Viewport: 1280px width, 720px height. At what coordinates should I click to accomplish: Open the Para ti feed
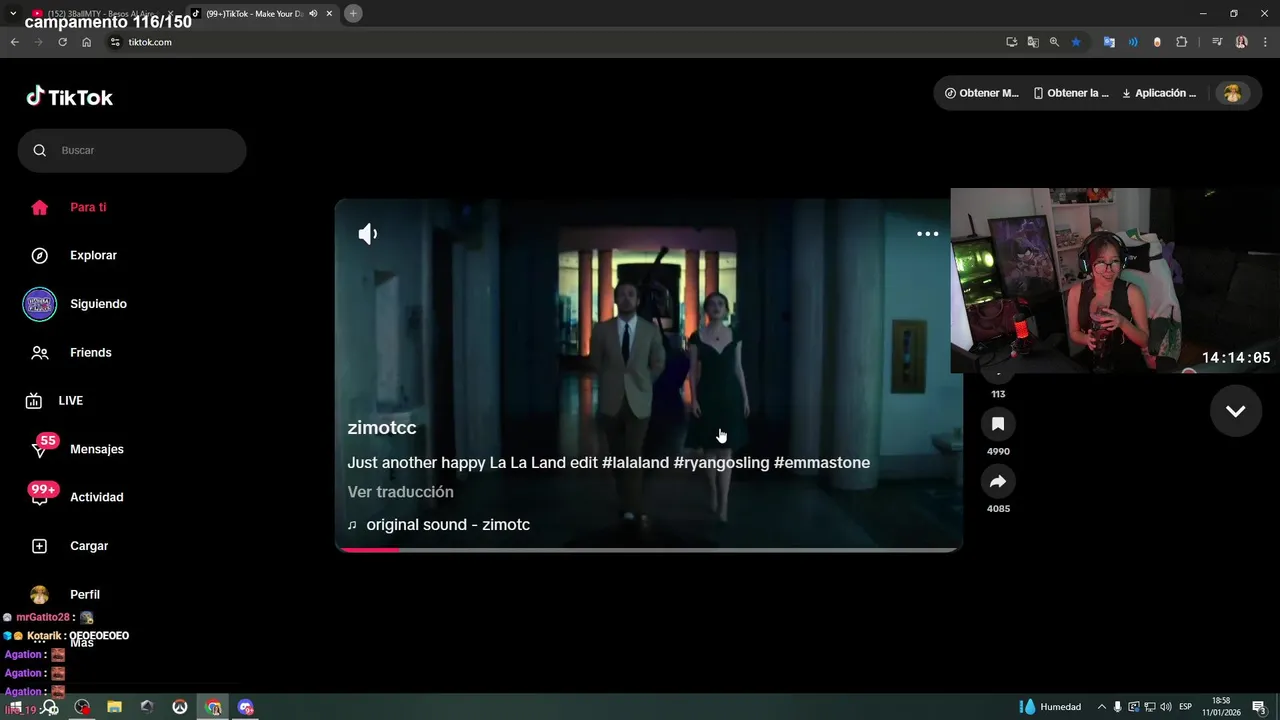pyautogui.click(x=88, y=207)
